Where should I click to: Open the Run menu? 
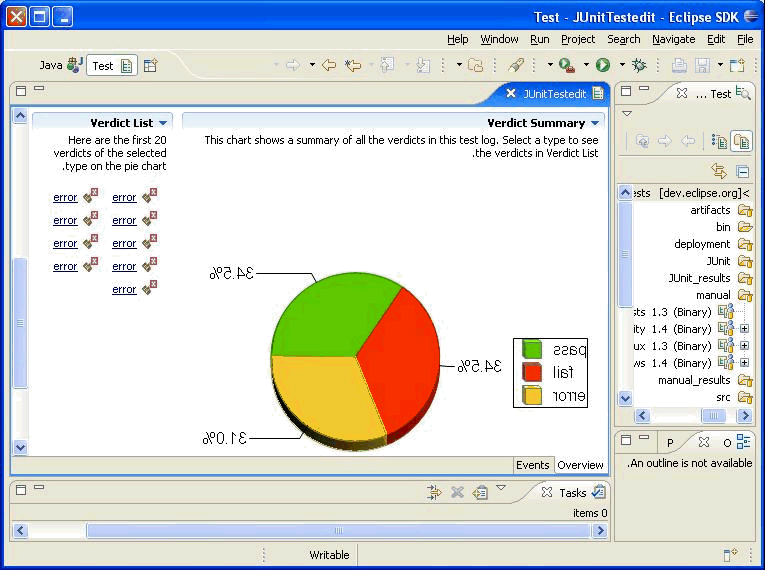point(540,40)
